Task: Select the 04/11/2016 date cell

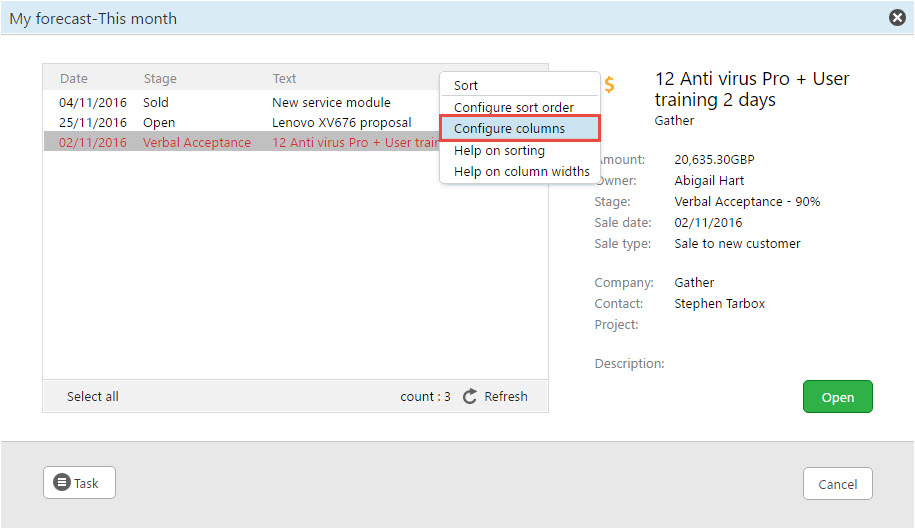Action: tap(93, 103)
